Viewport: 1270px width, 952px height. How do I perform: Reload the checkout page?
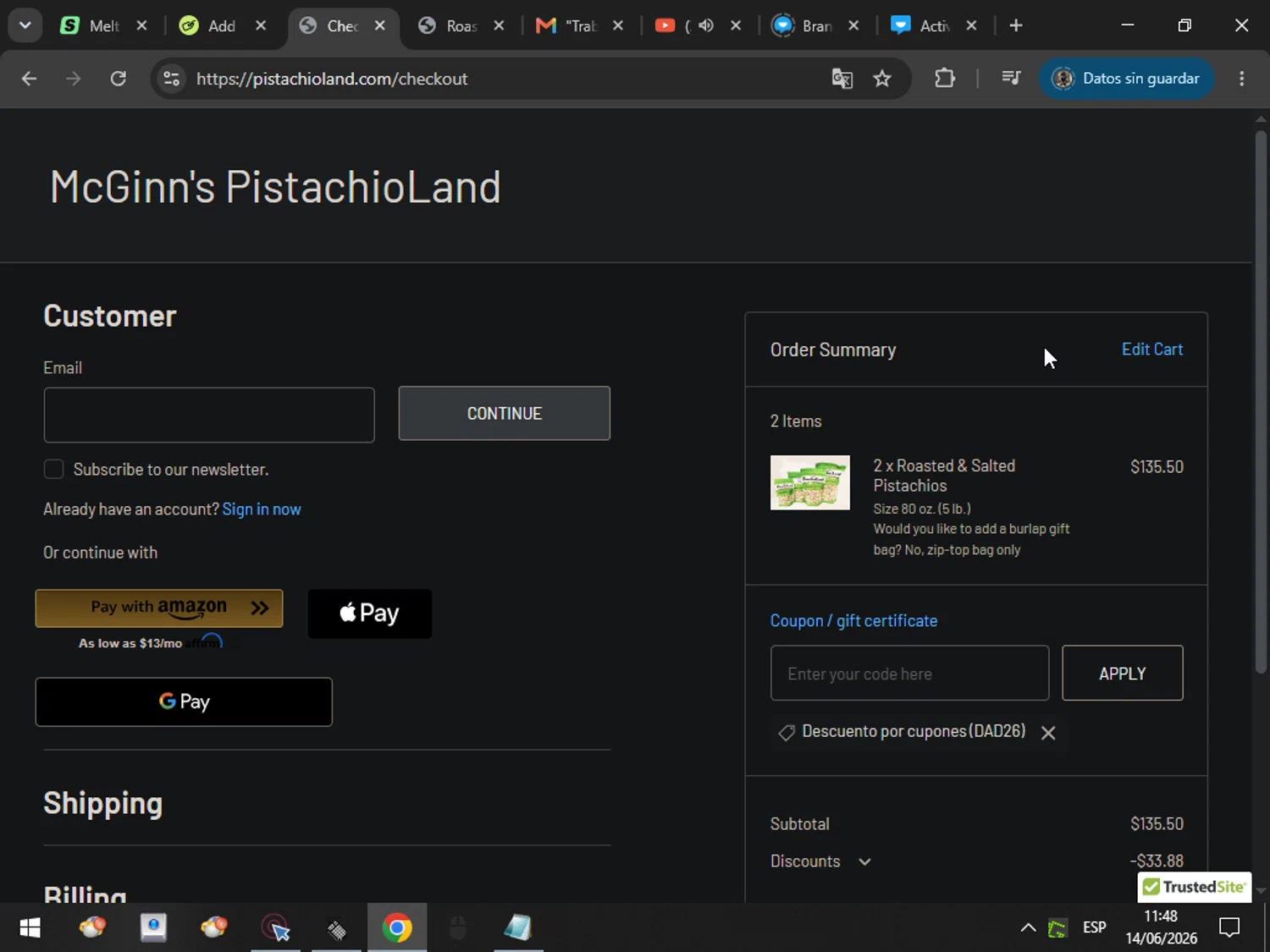119,79
